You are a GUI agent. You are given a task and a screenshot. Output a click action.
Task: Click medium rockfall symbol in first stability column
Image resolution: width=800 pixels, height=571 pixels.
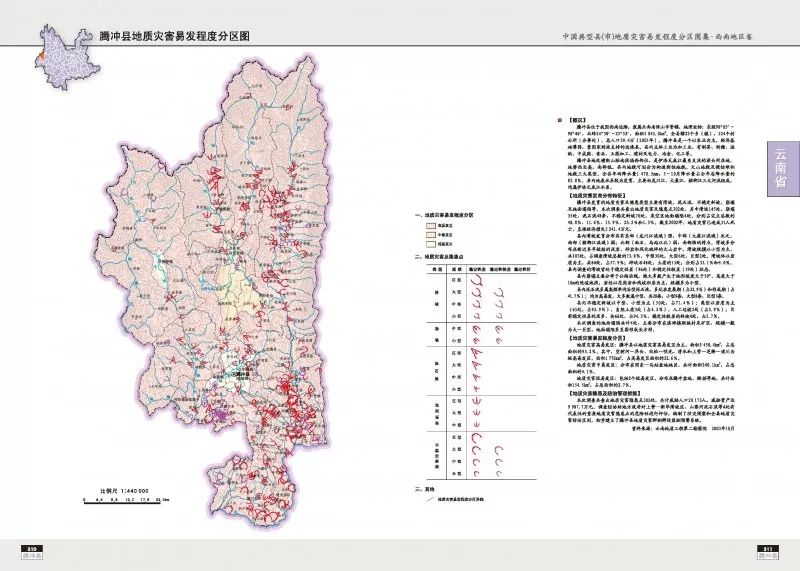tap(477, 329)
